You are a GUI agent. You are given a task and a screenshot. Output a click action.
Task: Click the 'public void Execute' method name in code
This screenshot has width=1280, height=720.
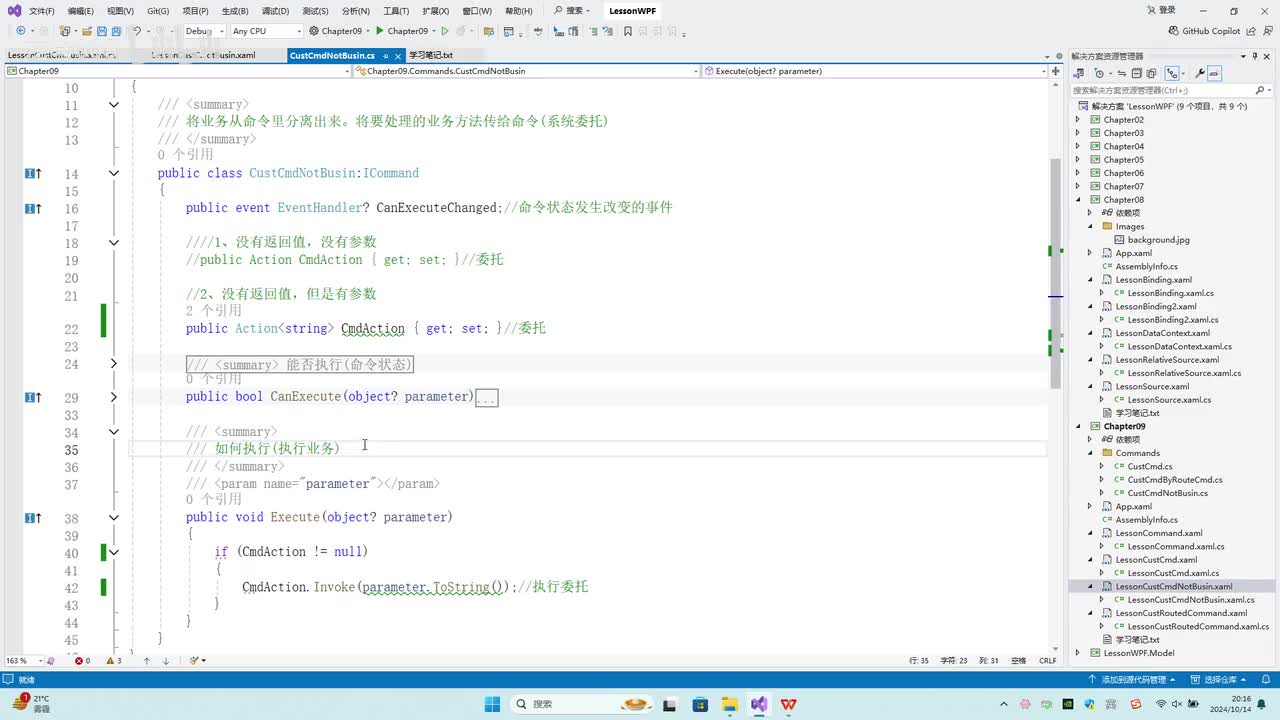pos(295,517)
